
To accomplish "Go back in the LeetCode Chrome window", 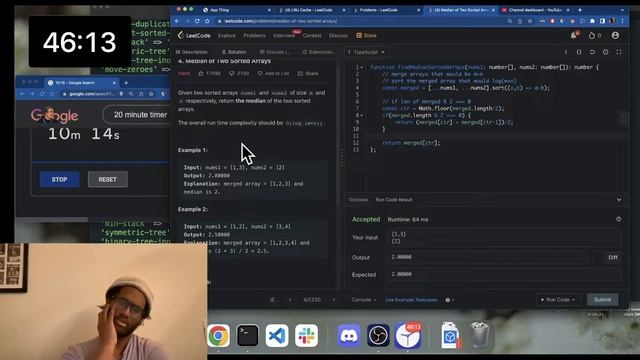I will pos(177,21).
